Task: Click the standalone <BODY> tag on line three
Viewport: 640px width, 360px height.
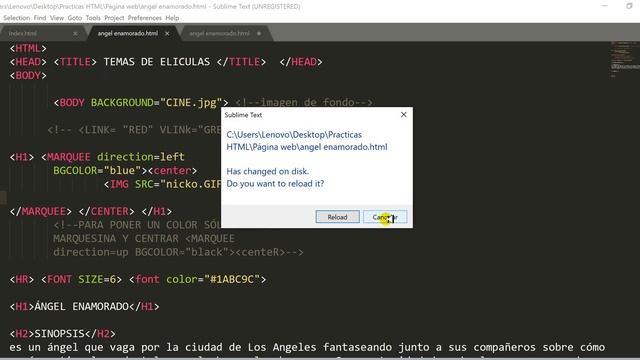Action: tap(28, 76)
